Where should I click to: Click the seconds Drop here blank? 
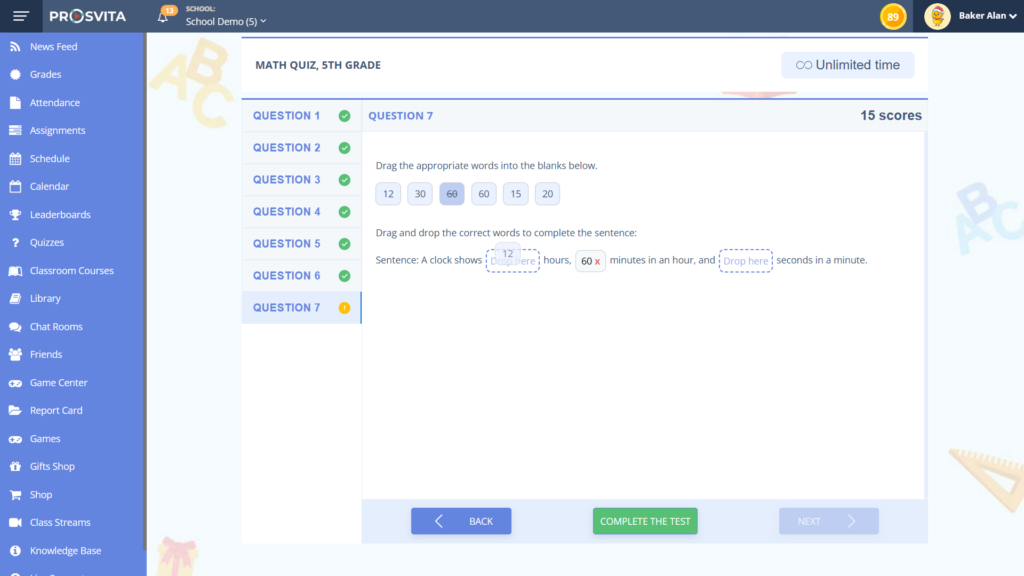pyautogui.click(x=746, y=261)
